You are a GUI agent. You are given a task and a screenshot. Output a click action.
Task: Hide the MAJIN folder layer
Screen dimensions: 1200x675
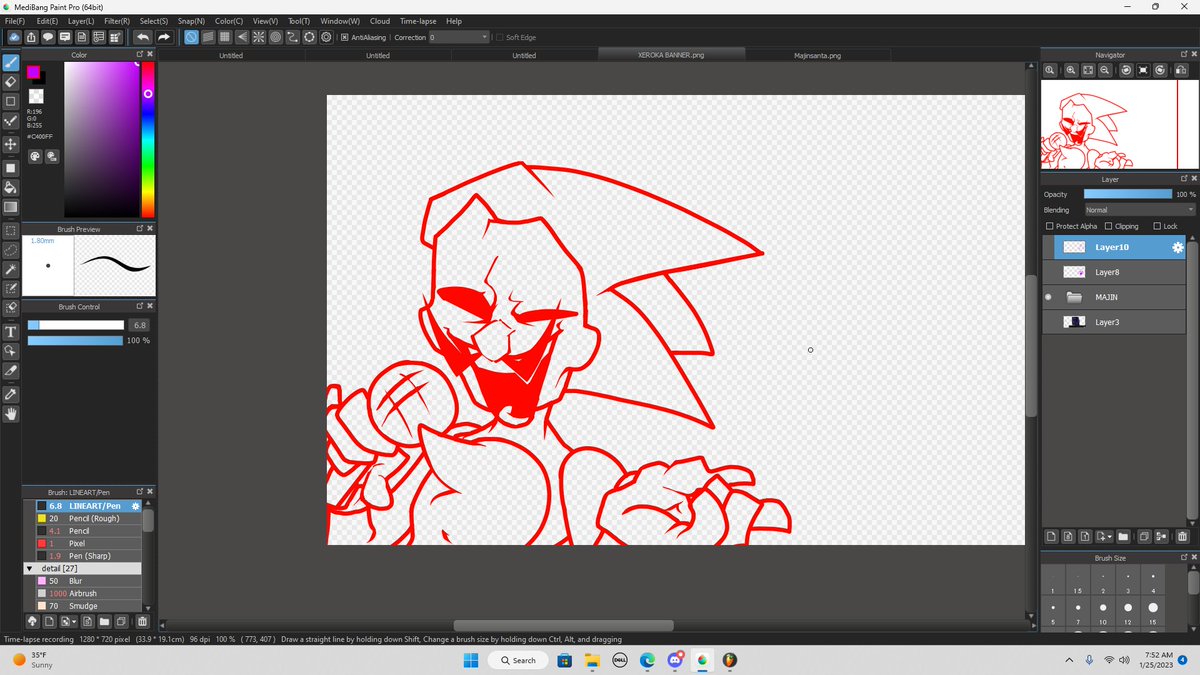point(1048,297)
